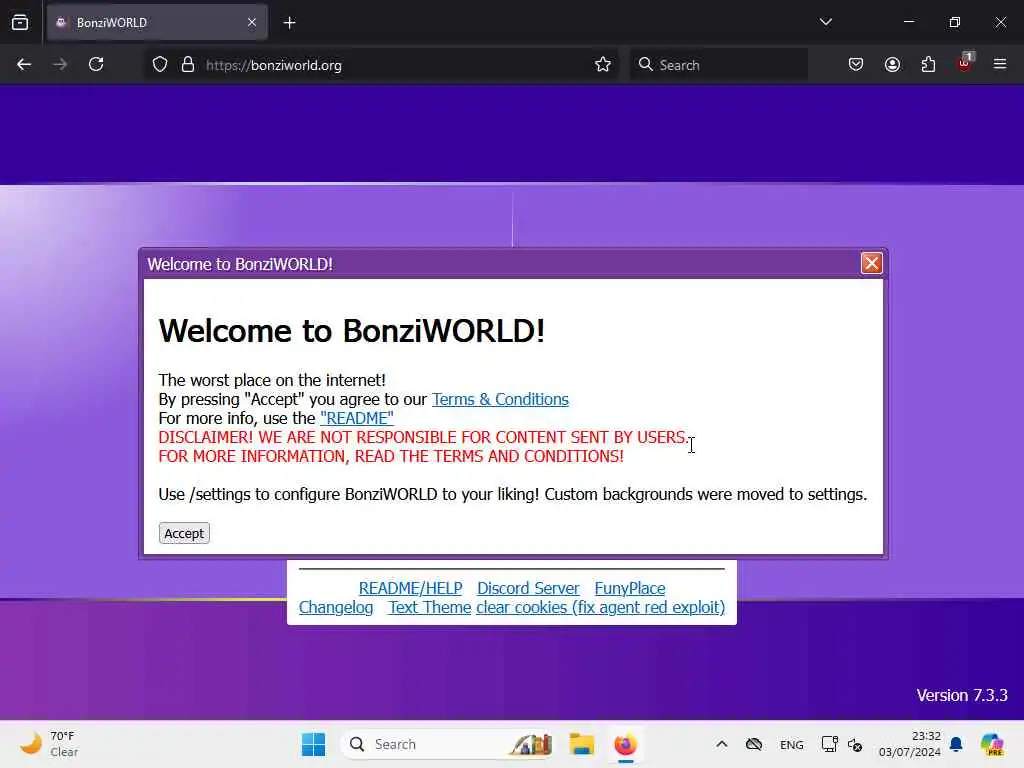The image size is (1024, 768).
Task: Open File Explorer from the taskbar
Action: pyautogui.click(x=581, y=744)
